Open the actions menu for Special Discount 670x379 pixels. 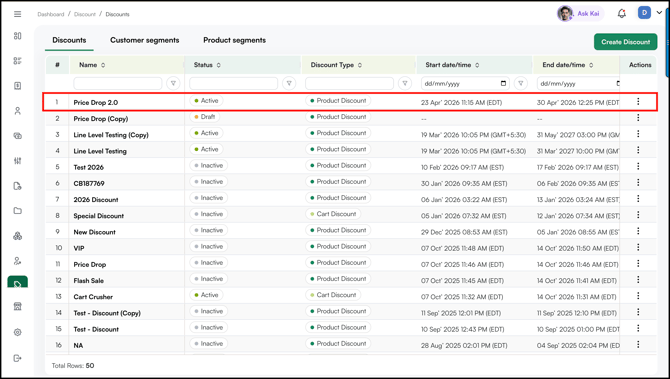point(638,215)
